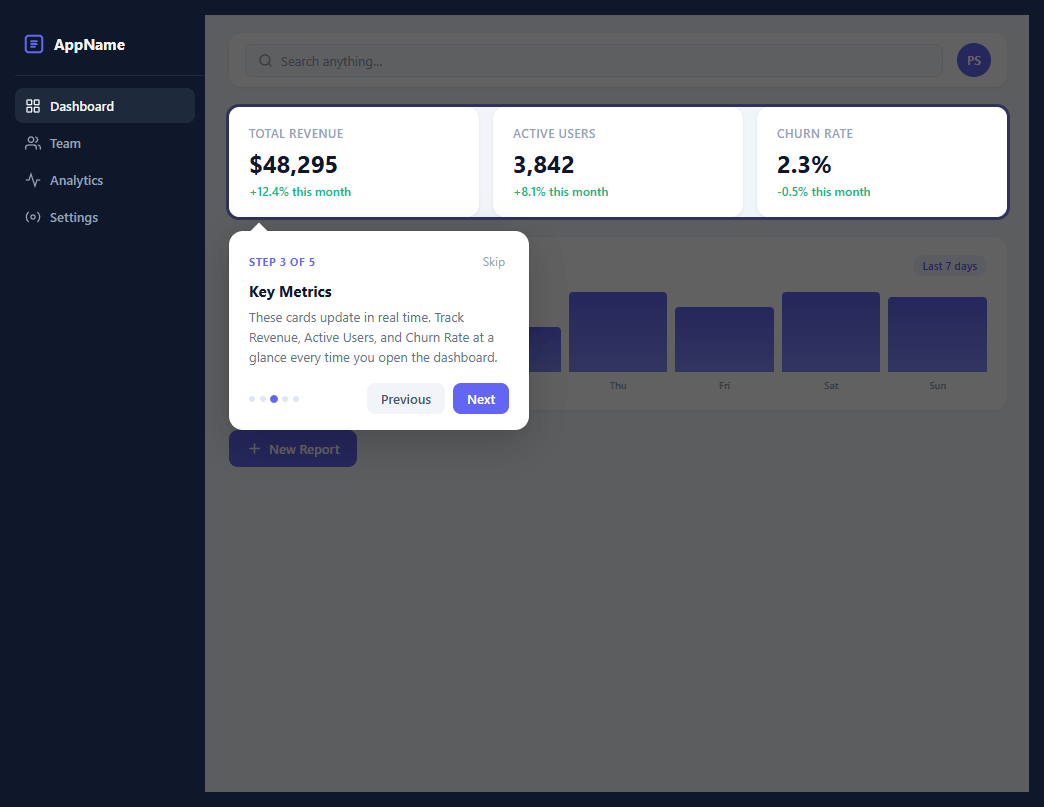
Task: Select the Active Users card
Action: pos(618,162)
